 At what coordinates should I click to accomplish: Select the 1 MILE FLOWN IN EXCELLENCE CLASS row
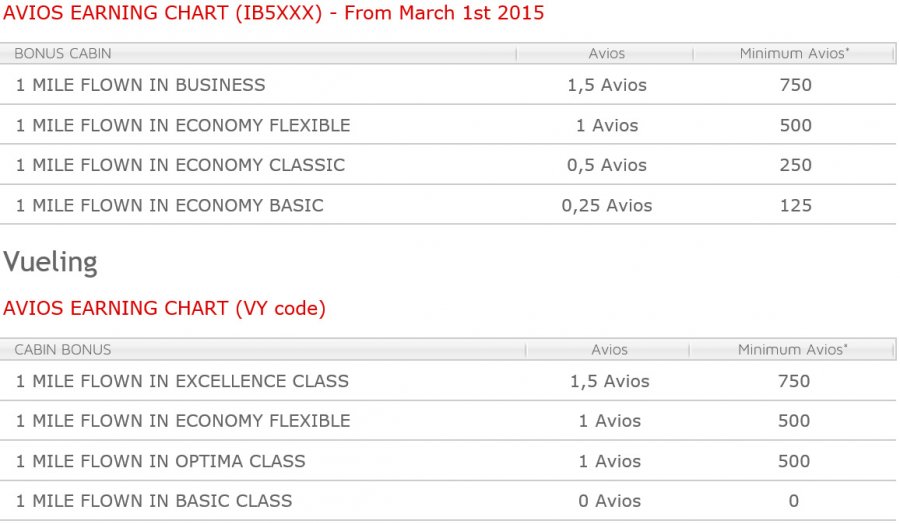click(182, 381)
